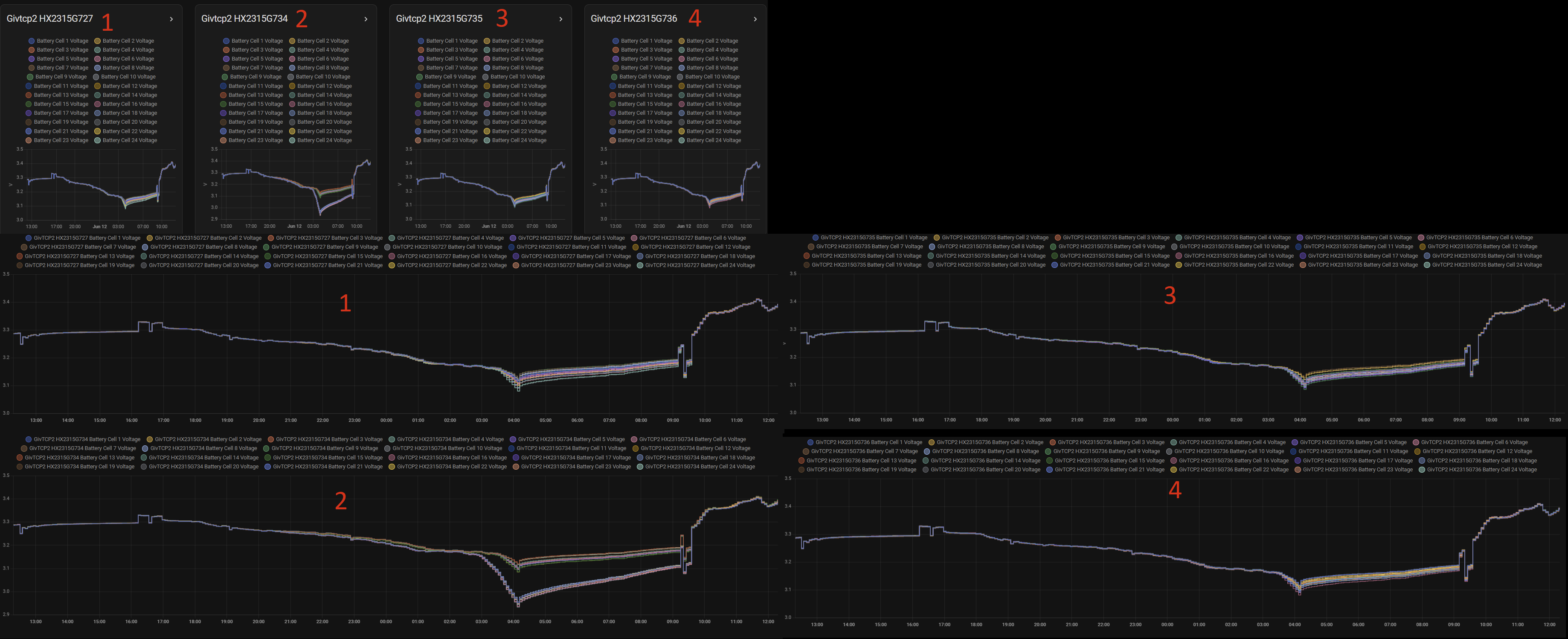
Task: Click color dot of HX2315G735 Battery Cell 1 legend
Action: click(815, 237)
